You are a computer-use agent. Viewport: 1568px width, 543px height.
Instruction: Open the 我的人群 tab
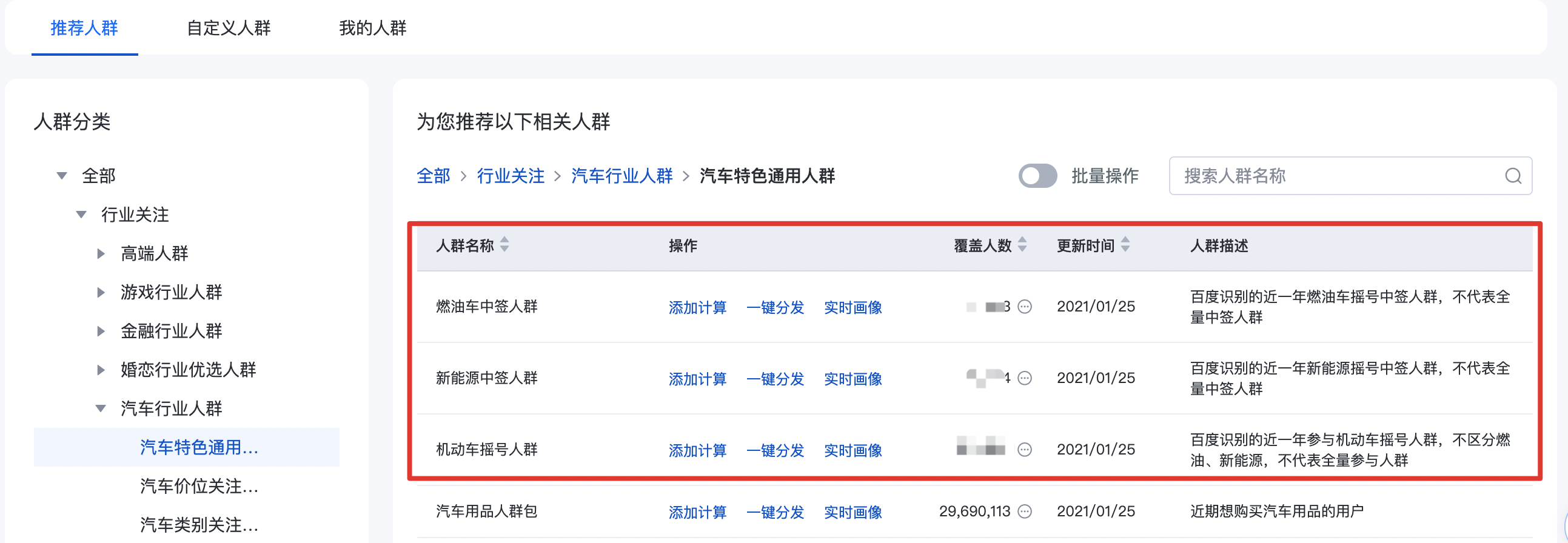372,28
